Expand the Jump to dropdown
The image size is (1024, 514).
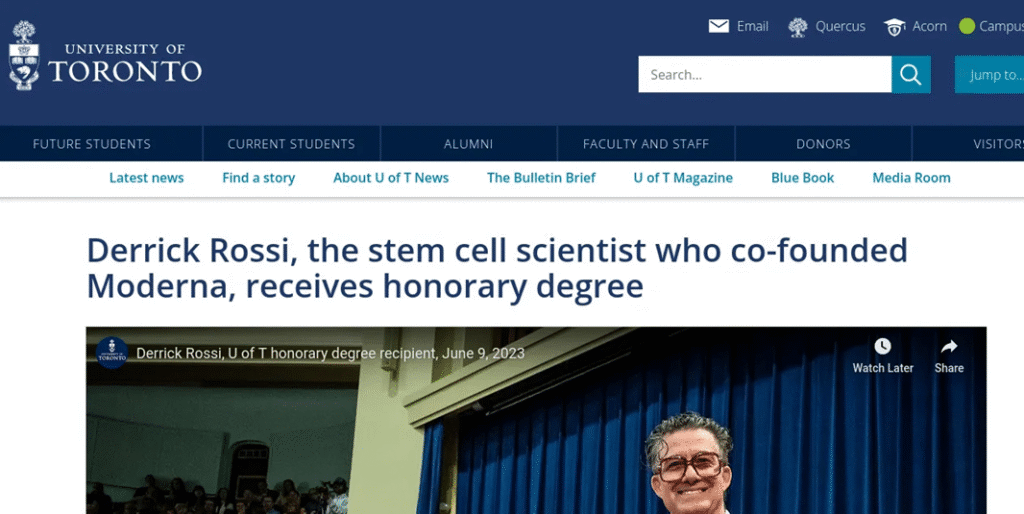click(x=989, y=74)
